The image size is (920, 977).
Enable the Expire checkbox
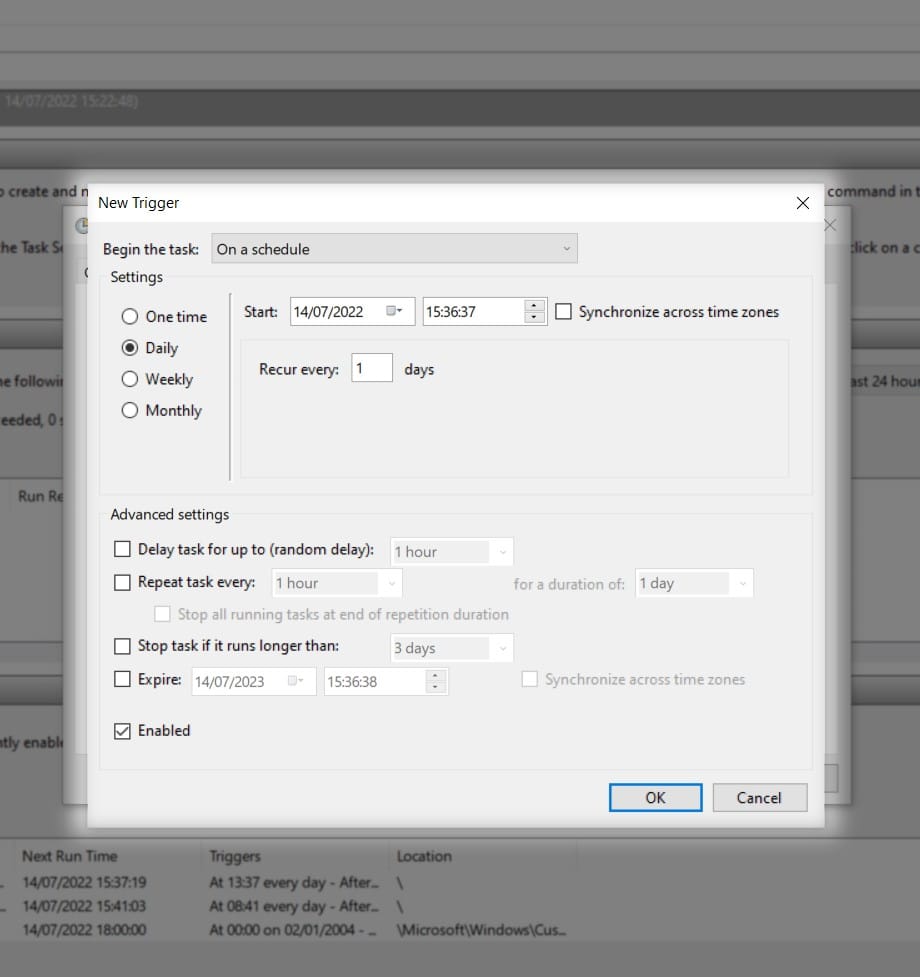pyautogui.click(x=122, y=679)
